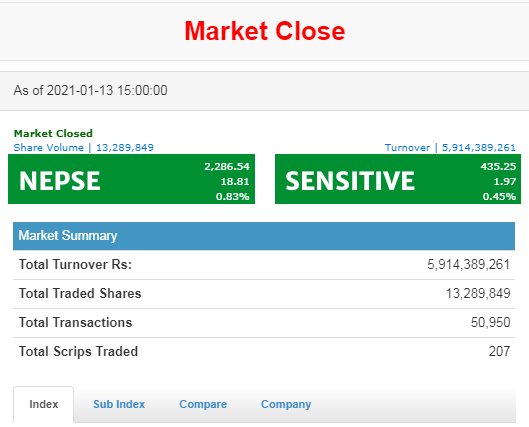Click the Market Closed status text
This screenshot has width=529, height=427.
tap(53, 134)
